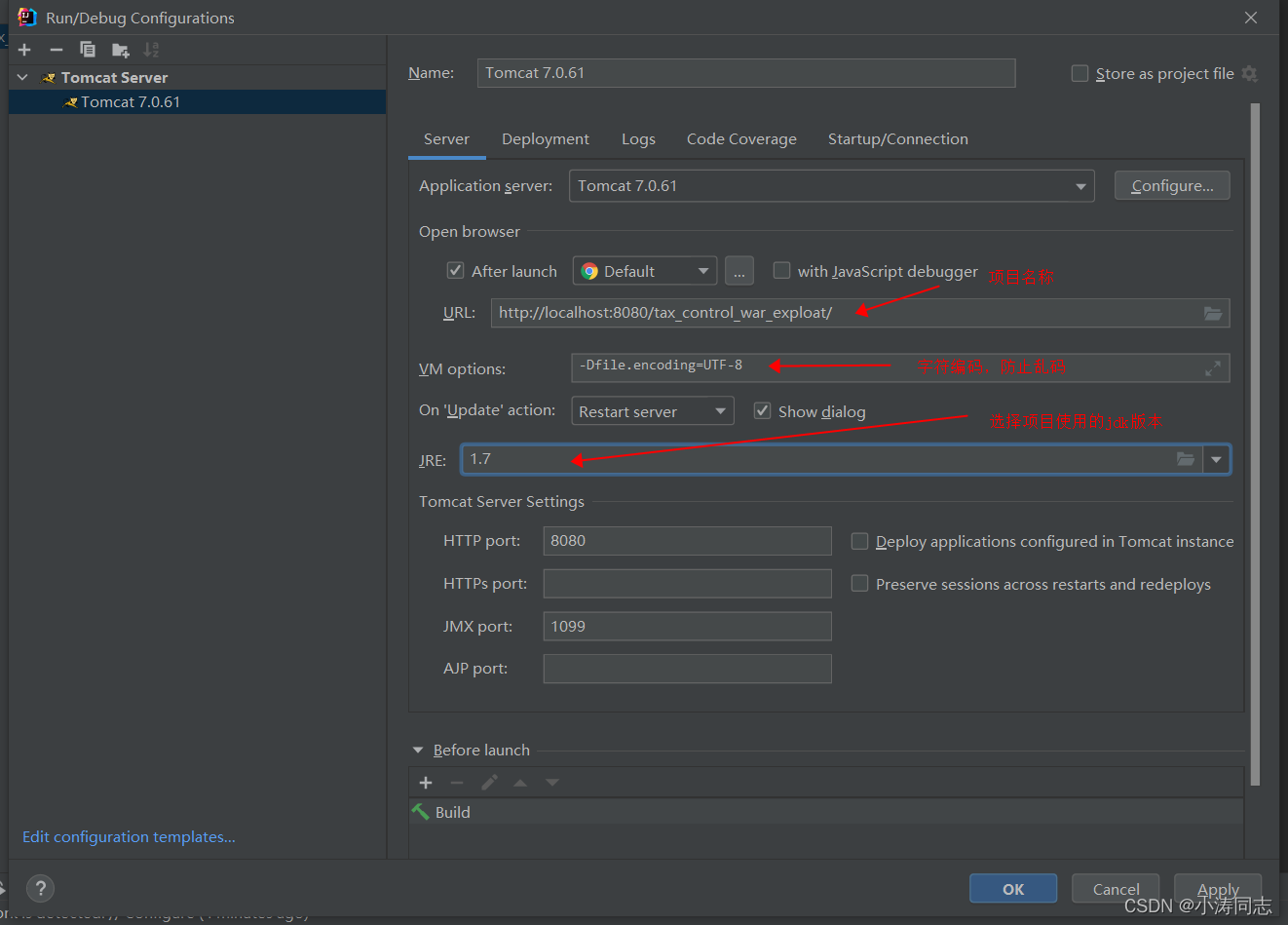Image resolution: width=1288 pixels, height=925 pixels.
Task: Uncheck After launch checkbox
Action: click(x=455, y=270)
